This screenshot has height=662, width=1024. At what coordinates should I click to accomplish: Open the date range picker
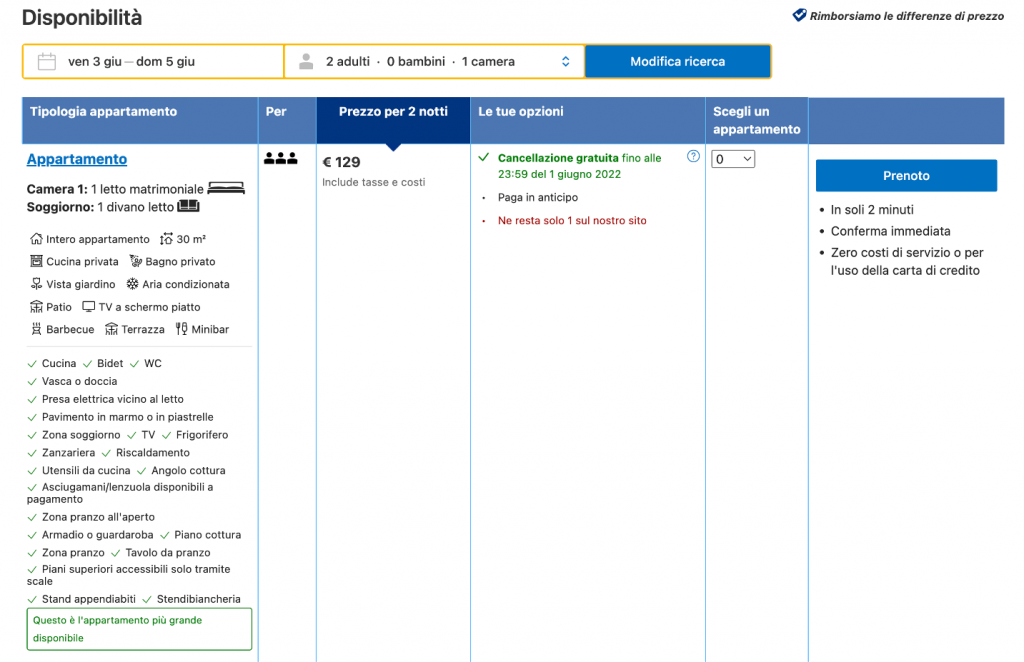tap(153, 62)
